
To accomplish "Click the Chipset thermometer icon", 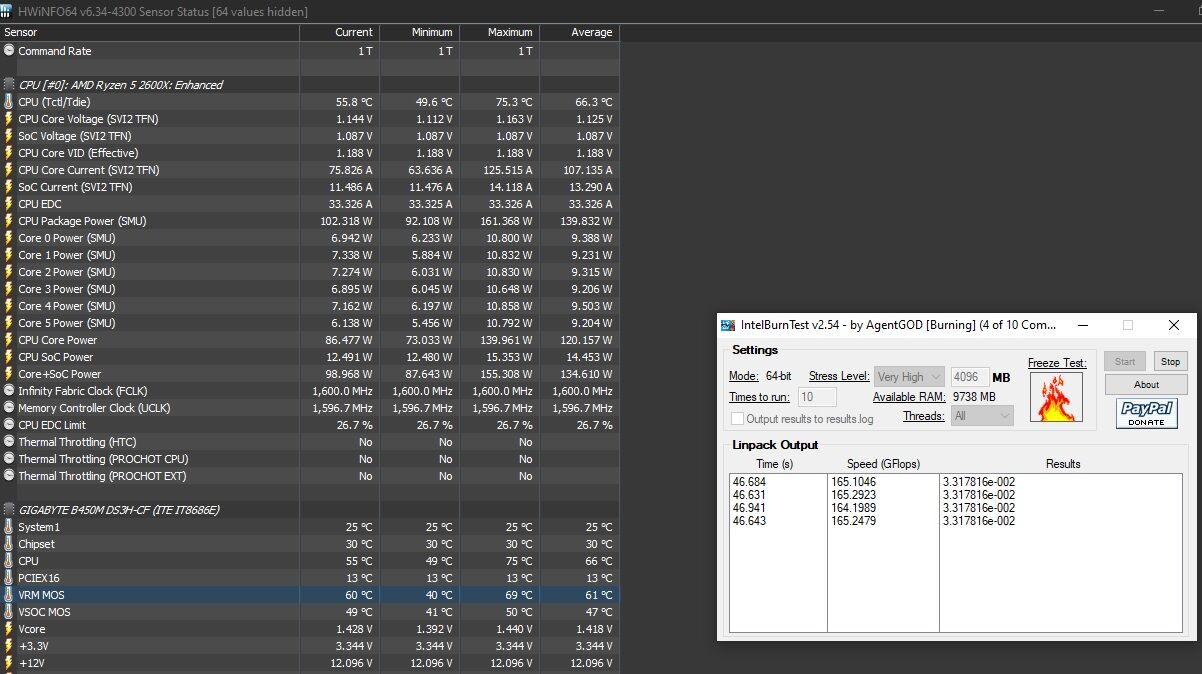I will (9, 544).
